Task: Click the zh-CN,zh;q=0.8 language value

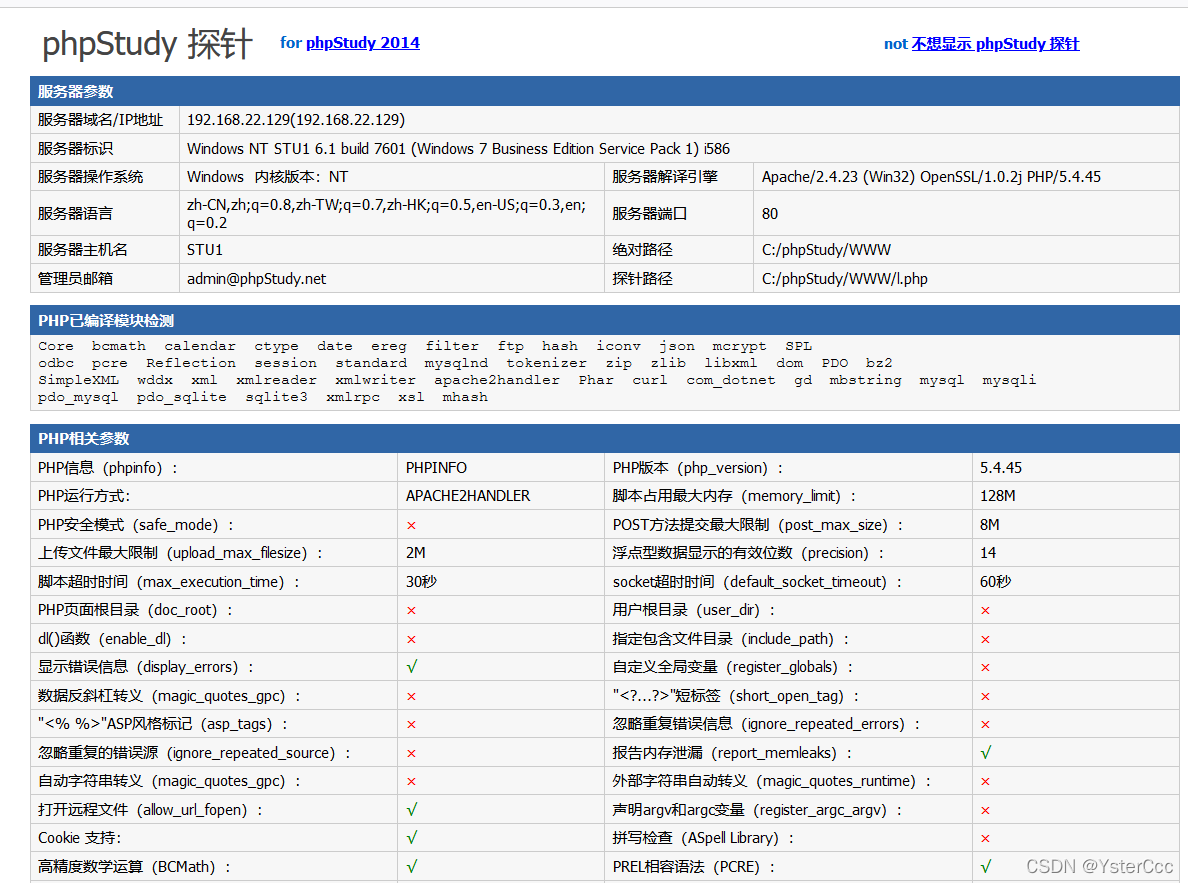Action: click(386, 214)
